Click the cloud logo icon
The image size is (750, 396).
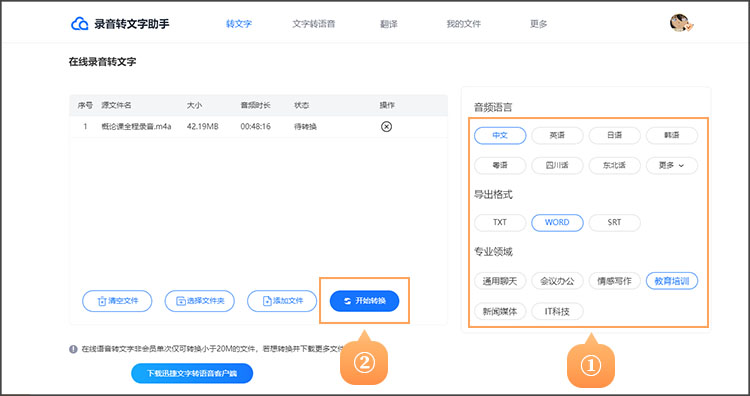pyautogui.click(x=79, y=24)
